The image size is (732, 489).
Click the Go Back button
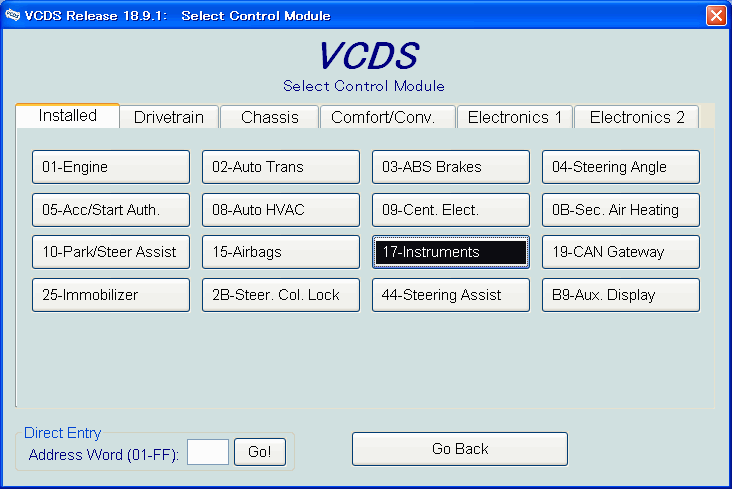click(460, 449)
